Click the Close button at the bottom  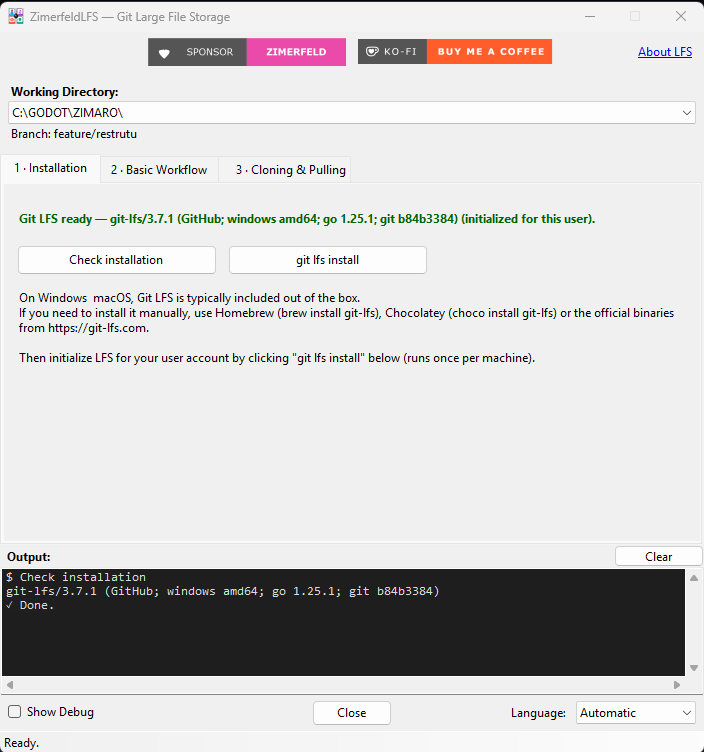352,713
